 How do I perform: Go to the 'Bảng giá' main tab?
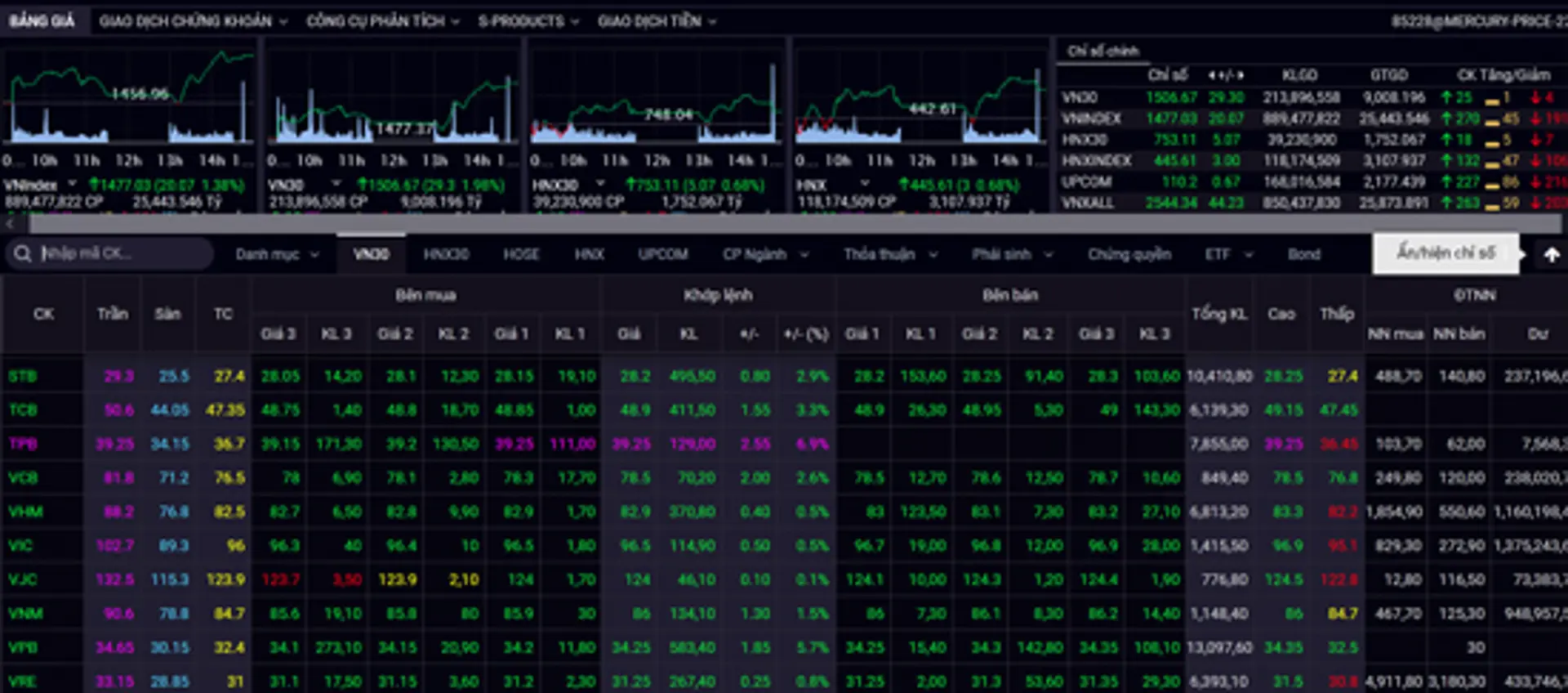click(42, 21)
